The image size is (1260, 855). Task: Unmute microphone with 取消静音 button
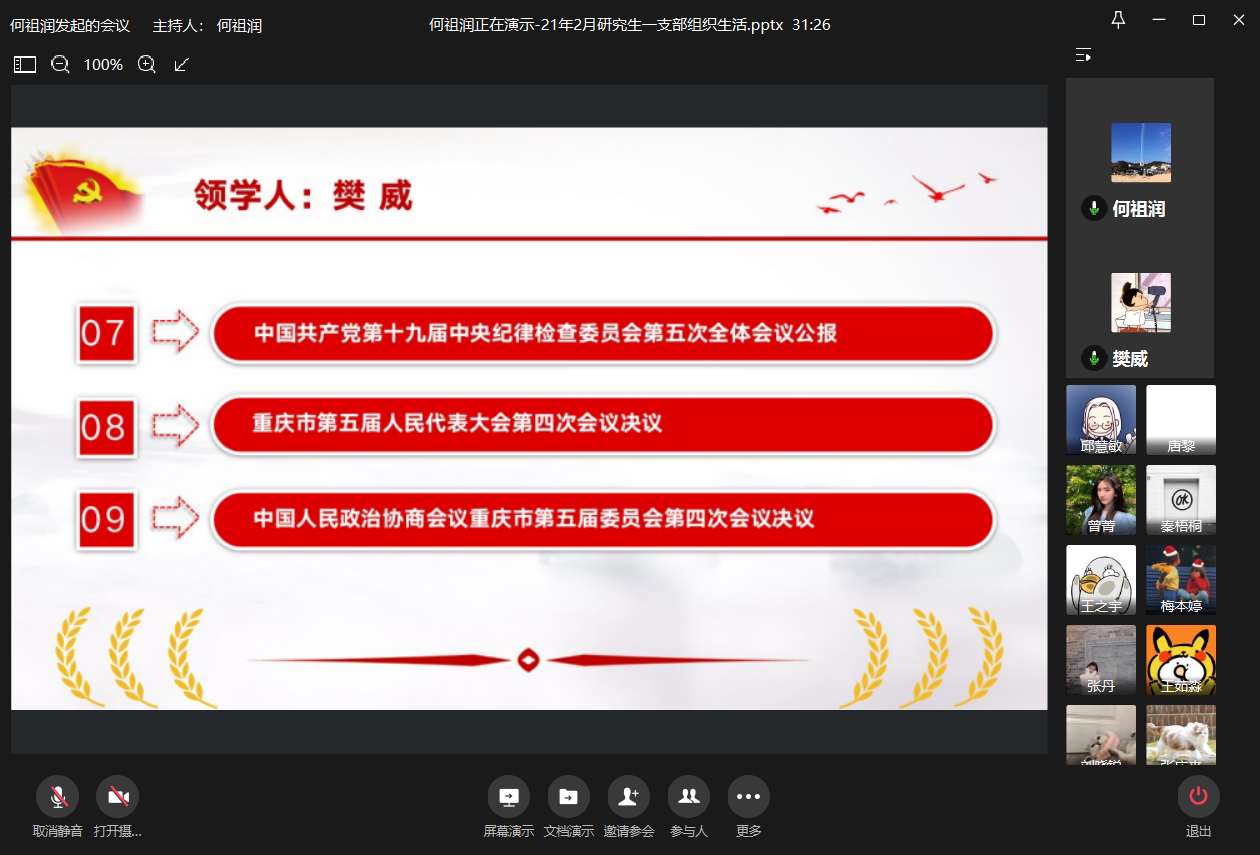coord(57,797)
